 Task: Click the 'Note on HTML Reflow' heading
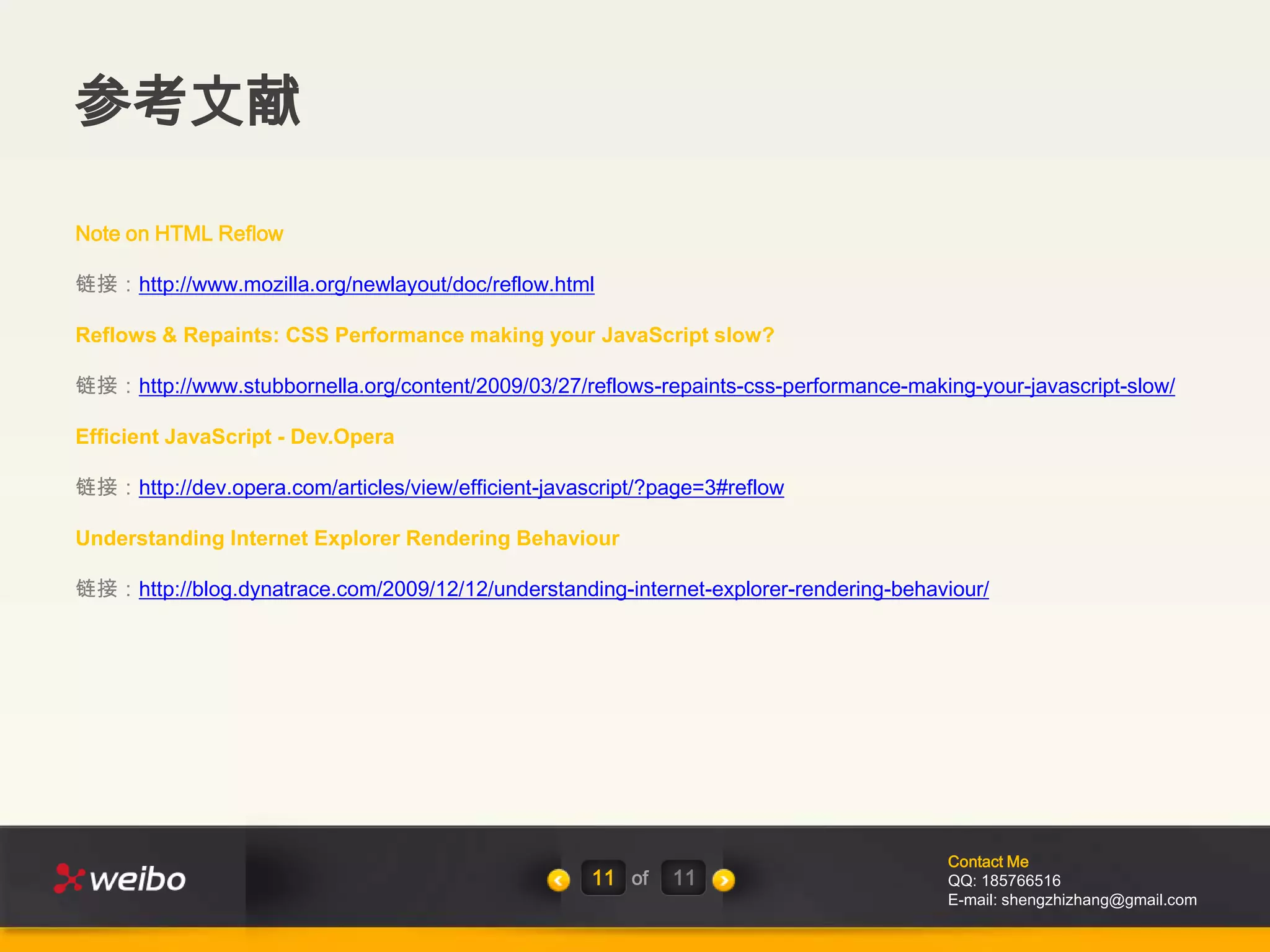pos(179,234)
